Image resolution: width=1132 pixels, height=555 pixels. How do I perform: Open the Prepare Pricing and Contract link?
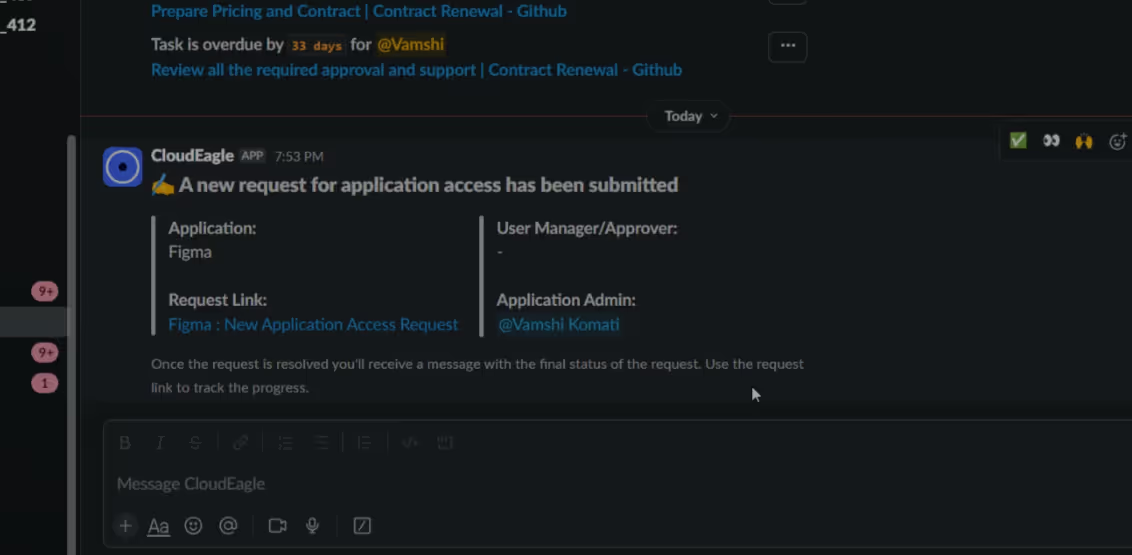(x=359, y=12)
